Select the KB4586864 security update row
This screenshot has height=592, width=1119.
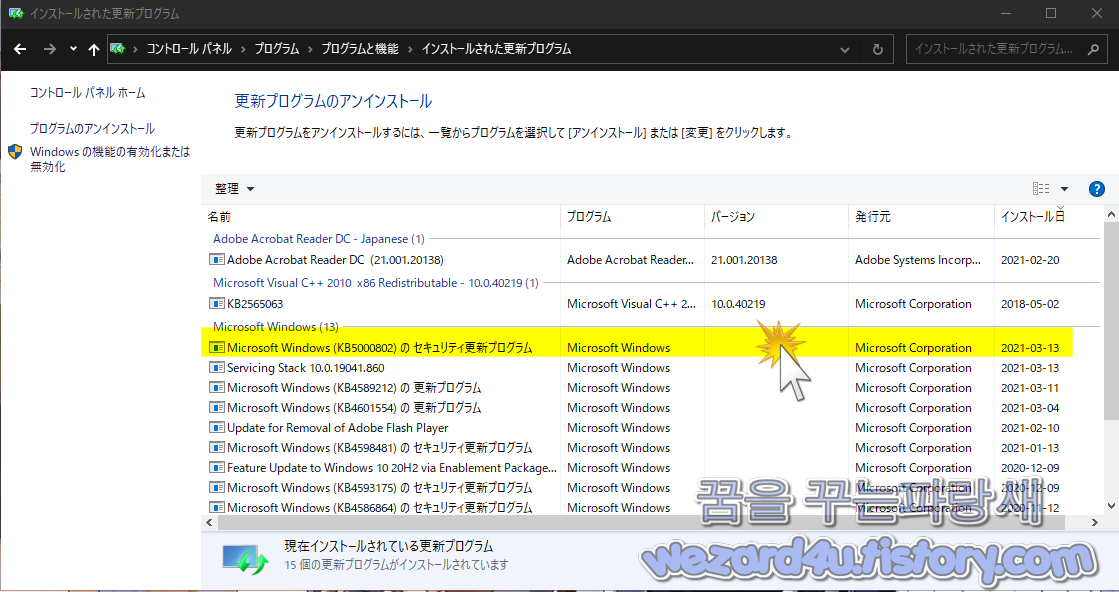[x=637, y=508]
